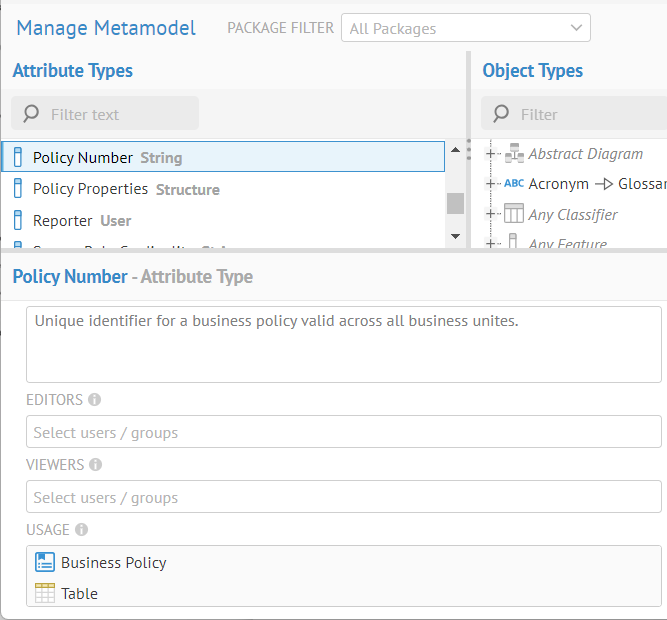Click the Any Classifier table icon
Image resolution: width=667 pixels, height=620 pixels.
pos(513,214)
